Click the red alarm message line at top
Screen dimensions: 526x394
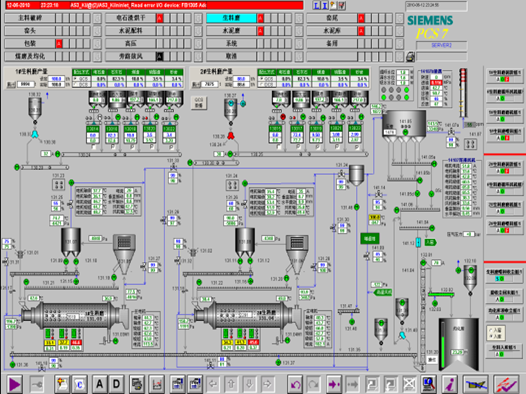(x=154, y=5)
